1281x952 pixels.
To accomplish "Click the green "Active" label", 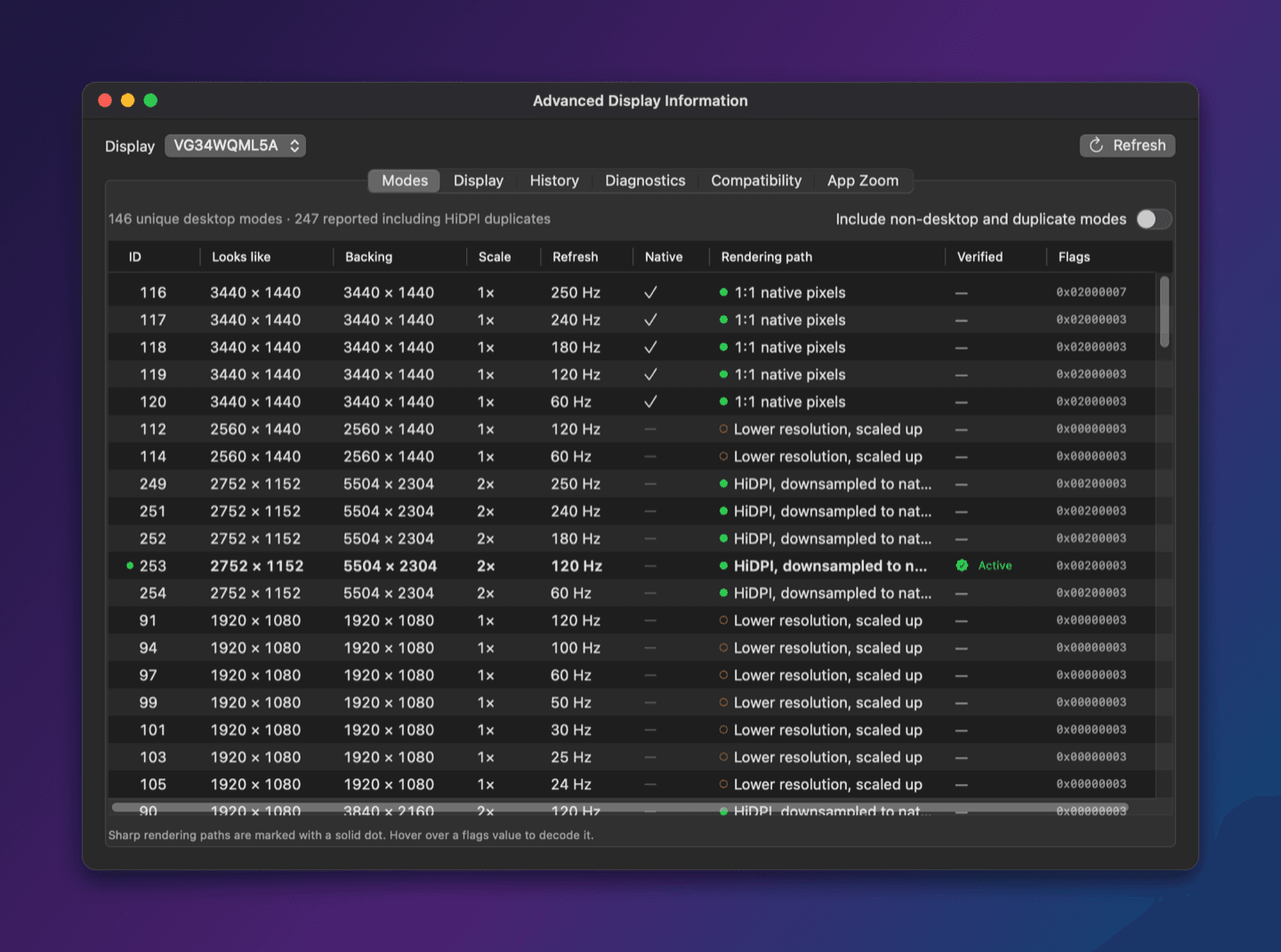I will pyautogui.click(x=995, y=566).
